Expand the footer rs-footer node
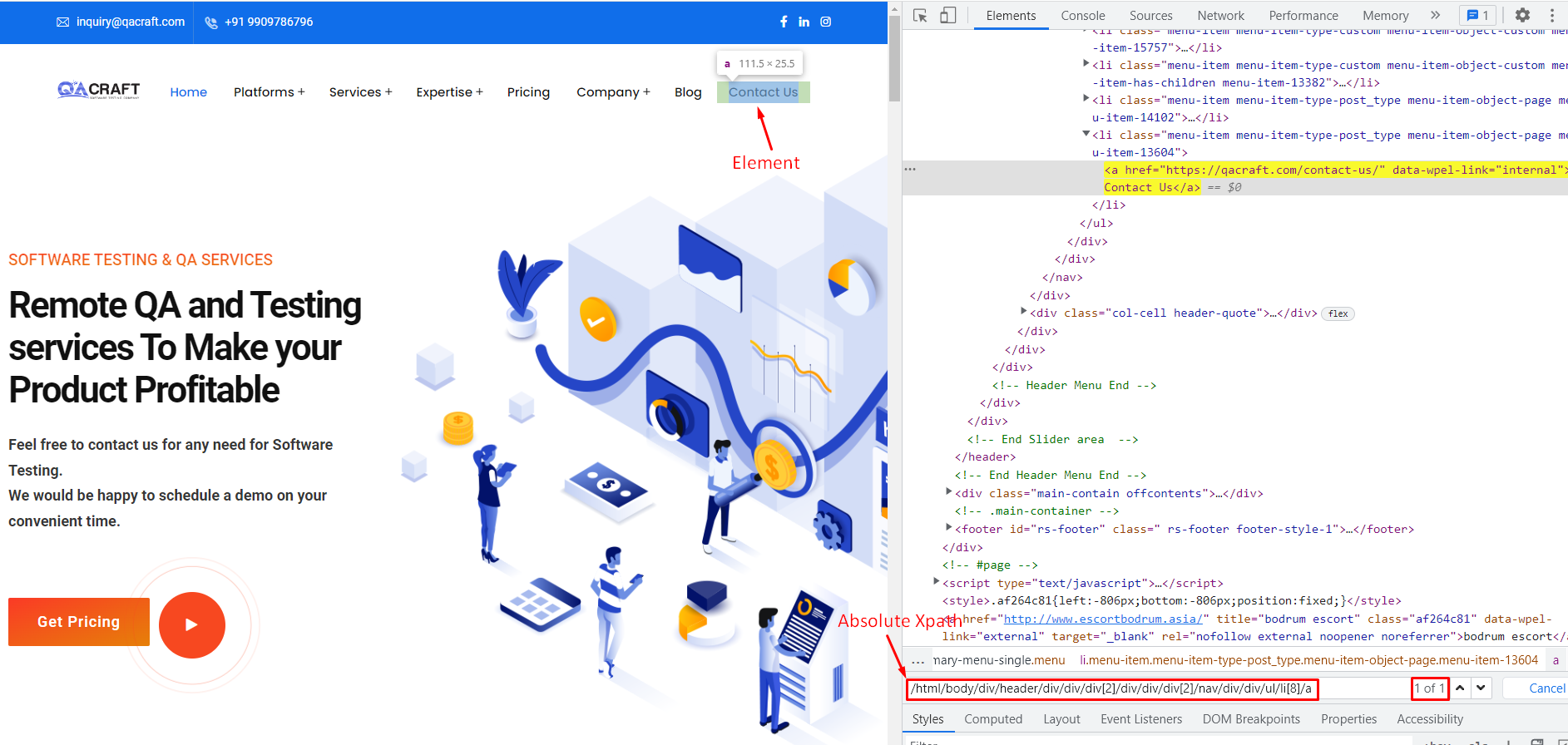Screen dimensions: 1568x745 949,528
